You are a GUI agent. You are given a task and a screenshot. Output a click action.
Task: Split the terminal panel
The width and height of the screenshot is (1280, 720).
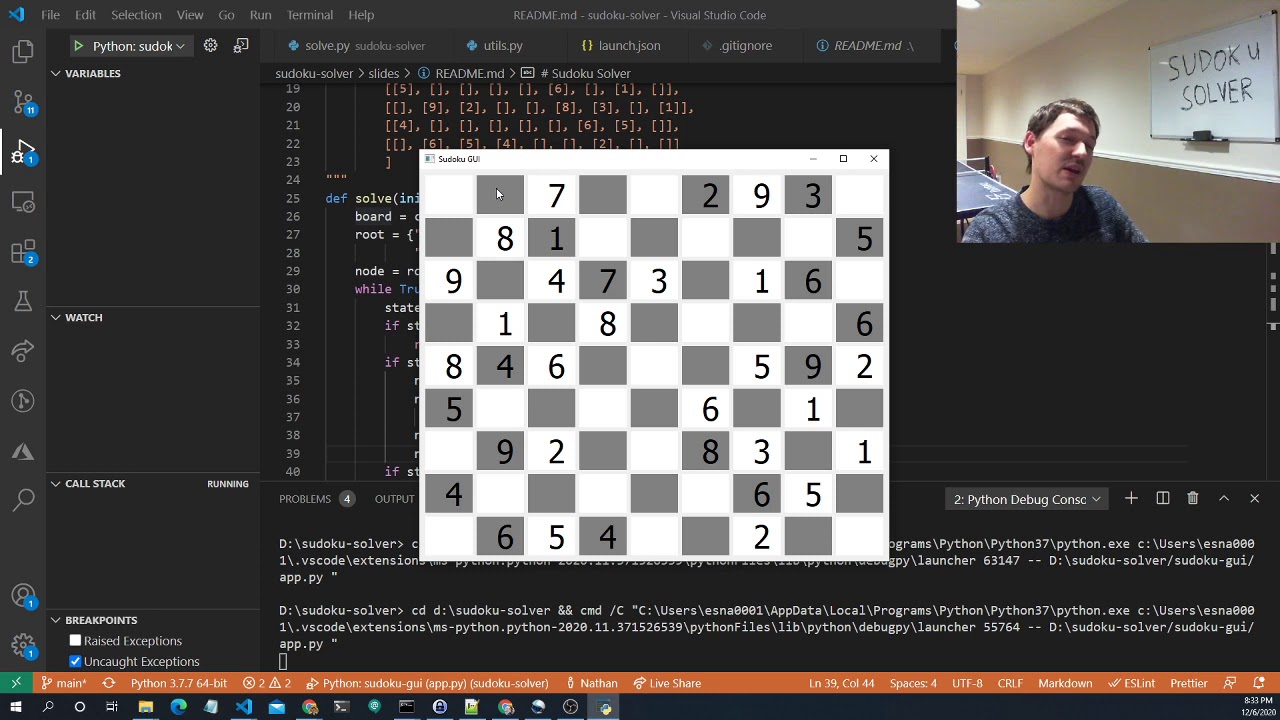(1162, 498)
